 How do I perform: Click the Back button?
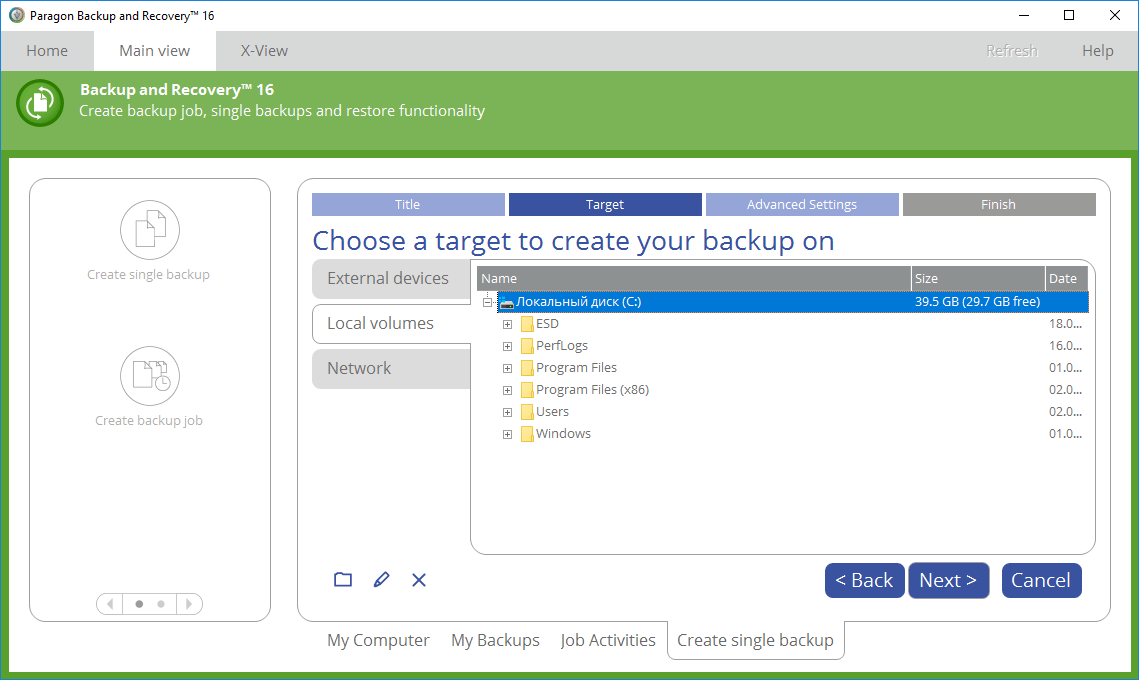point(864,580)
